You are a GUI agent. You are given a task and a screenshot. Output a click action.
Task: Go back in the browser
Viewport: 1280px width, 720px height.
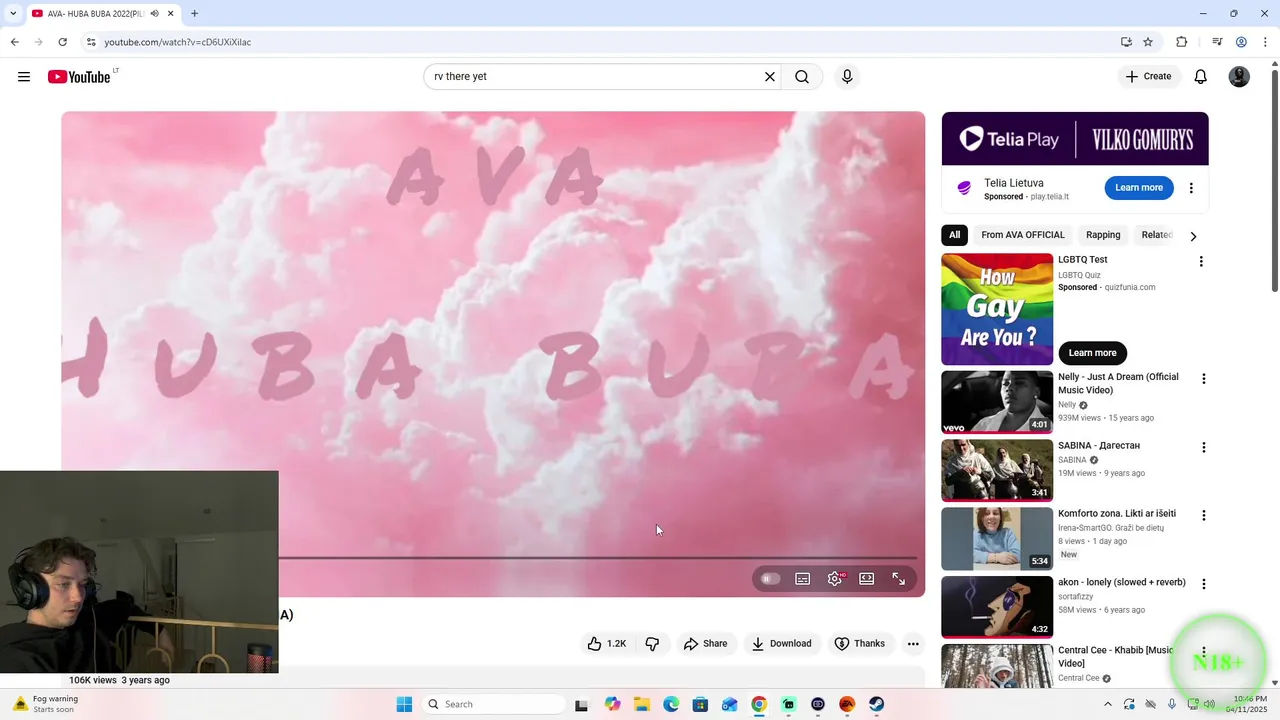click(14, 42)
